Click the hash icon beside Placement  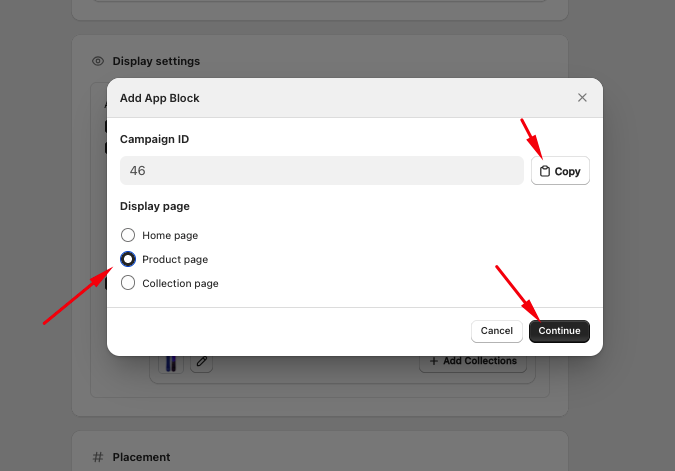[x=98, y=457]
